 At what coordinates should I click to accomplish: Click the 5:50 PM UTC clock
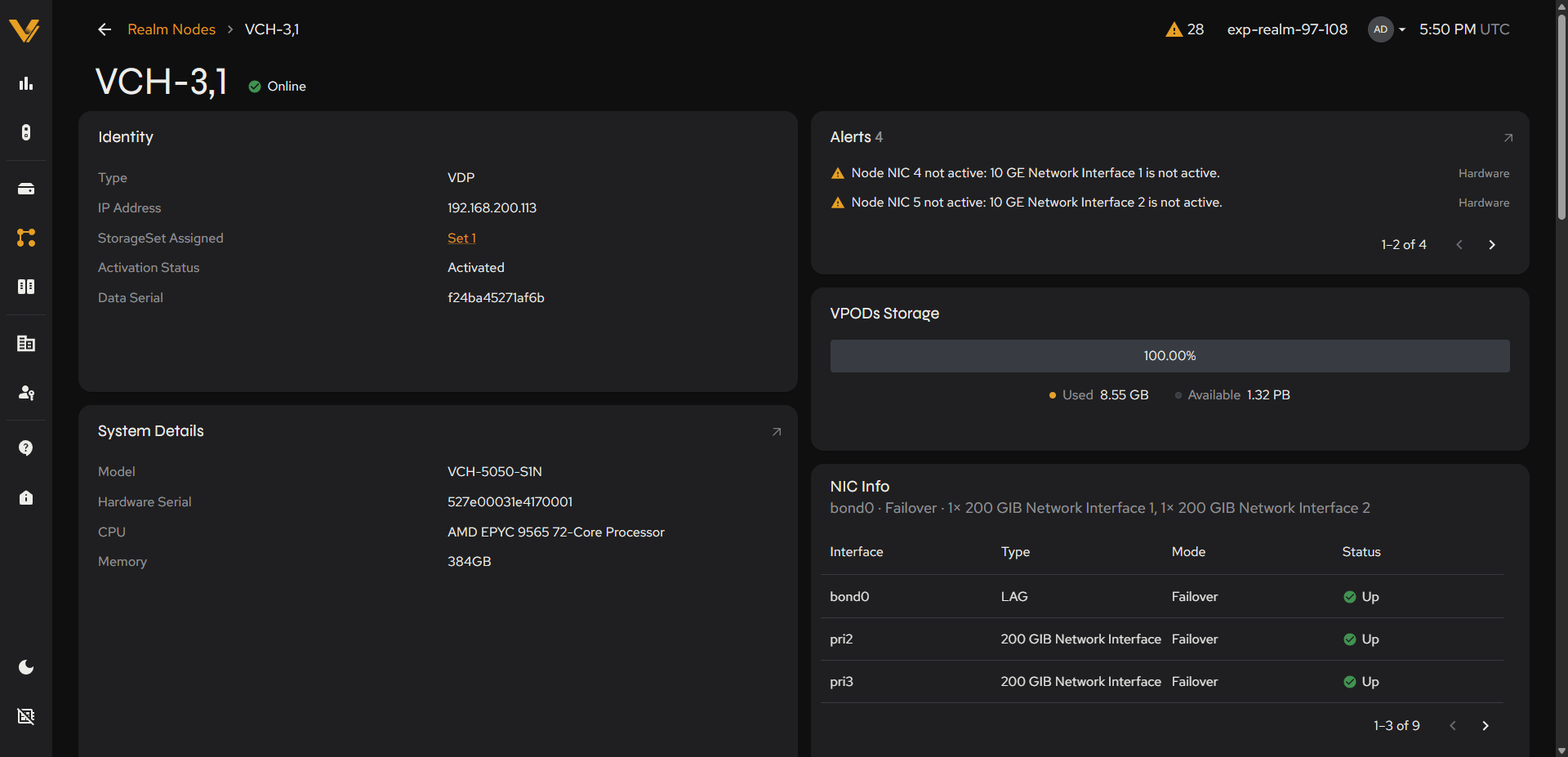tap(1464, 29)
